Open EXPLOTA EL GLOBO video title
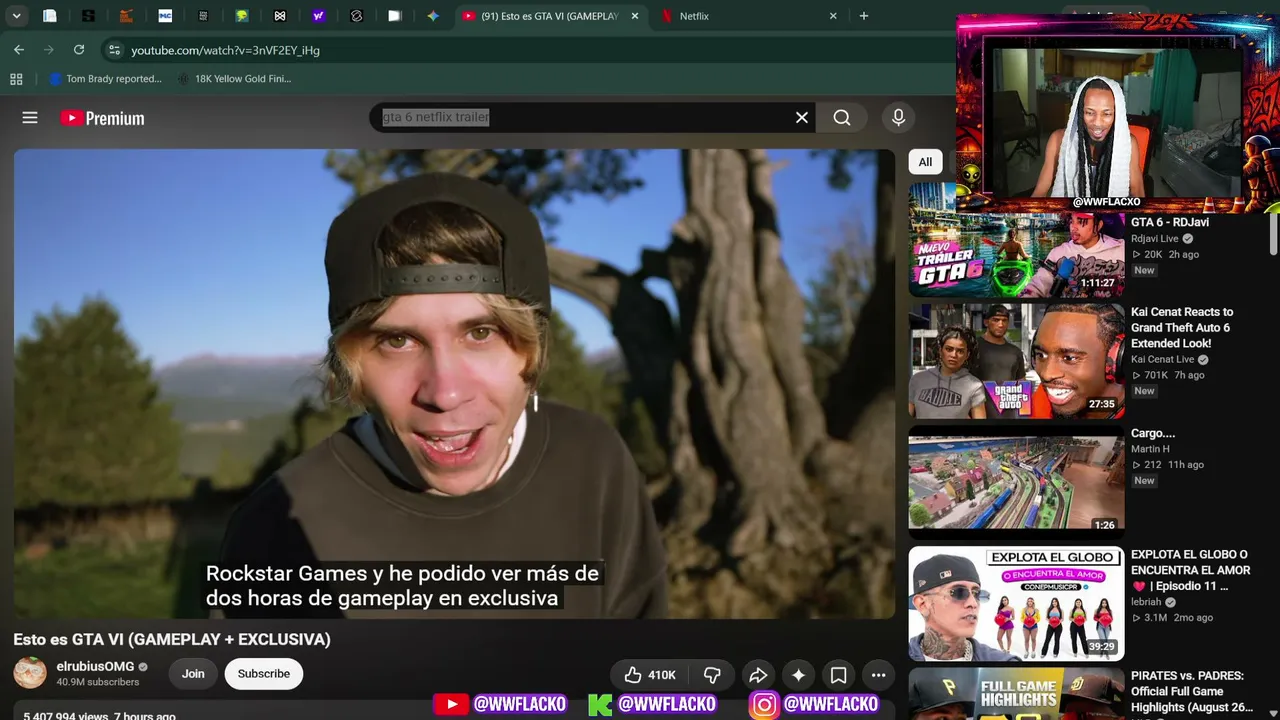This screenshot has height=720, width=1280. (1190, 570)
